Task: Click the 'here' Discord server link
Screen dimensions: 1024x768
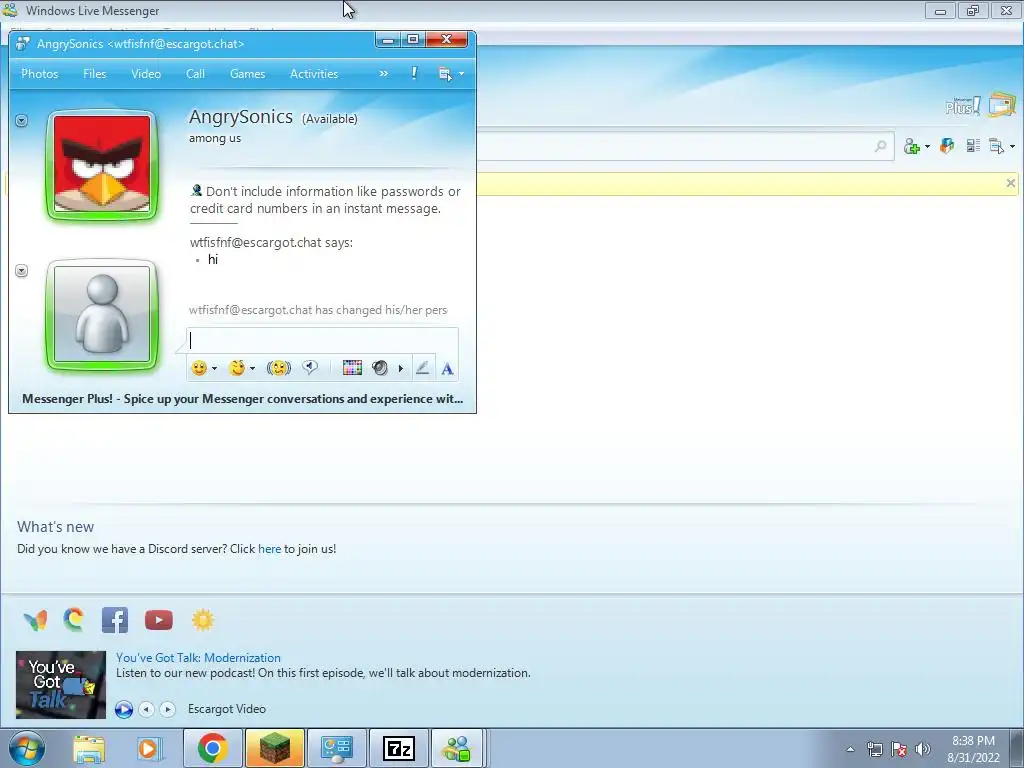Action: 269,549
